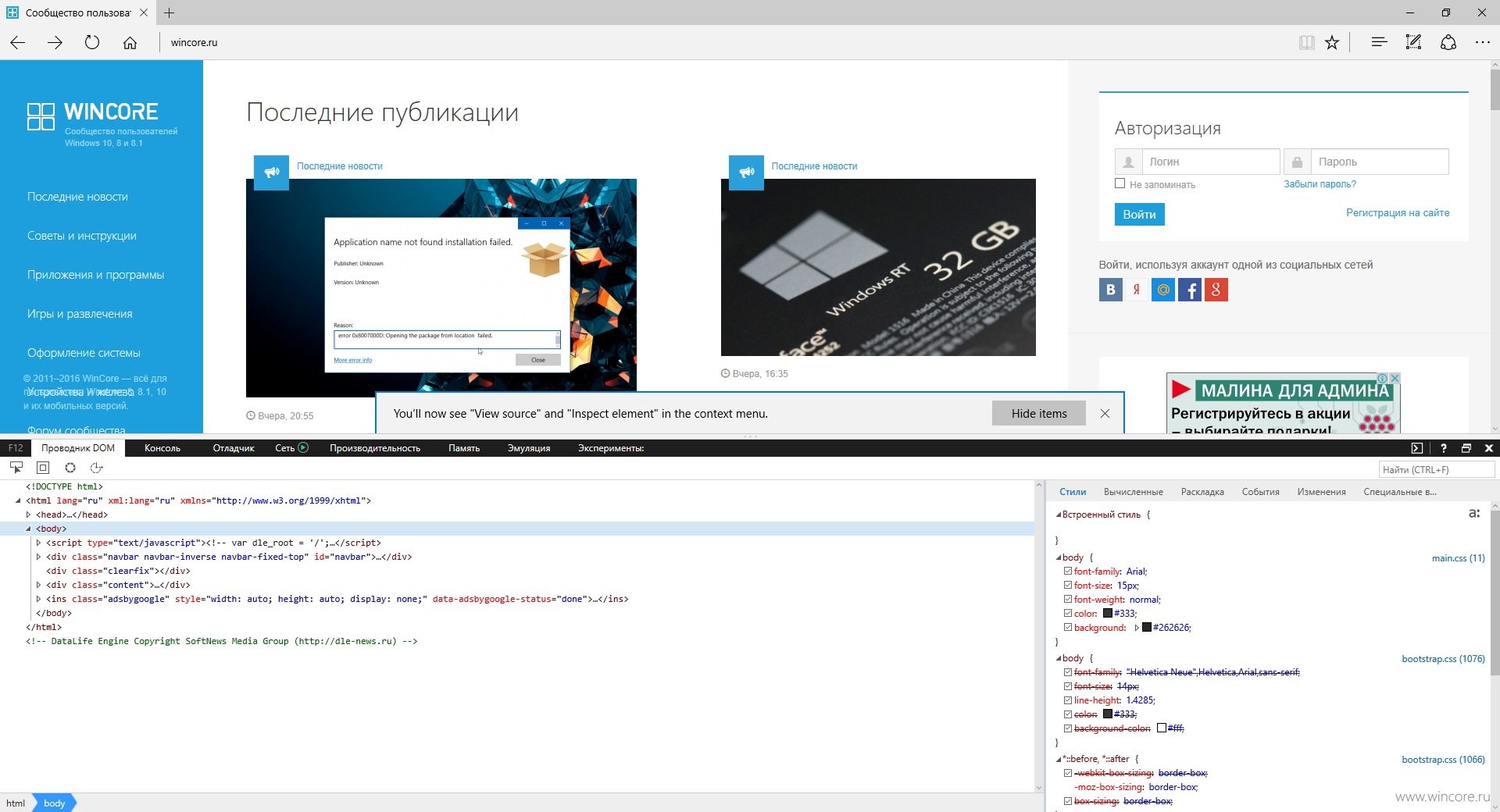Switch to the Отладчик tab
The width and height of the screenshot is (1500, 812).
(x=234, y=448)
